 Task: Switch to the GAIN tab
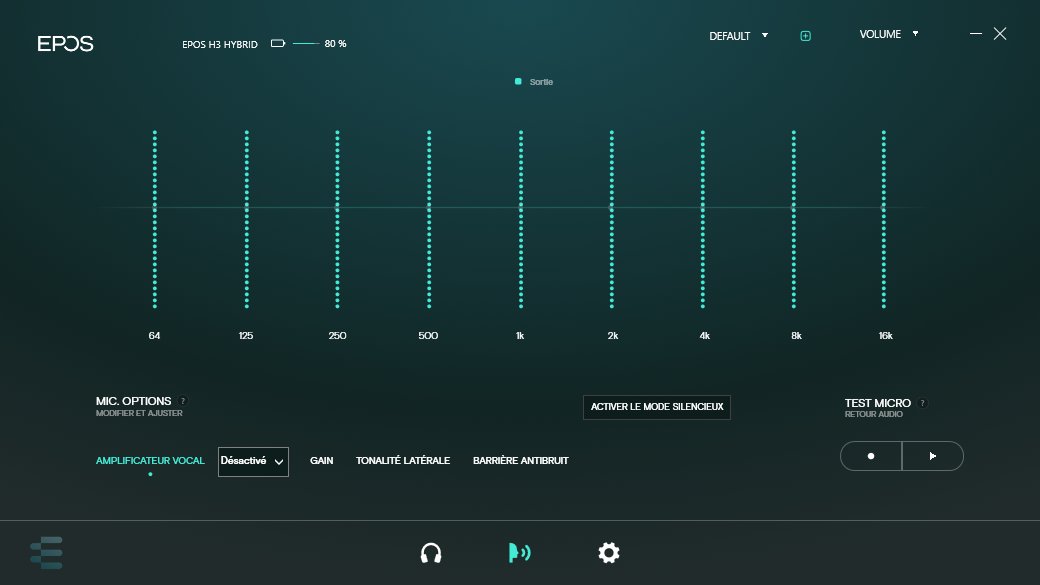click(321, 461)
